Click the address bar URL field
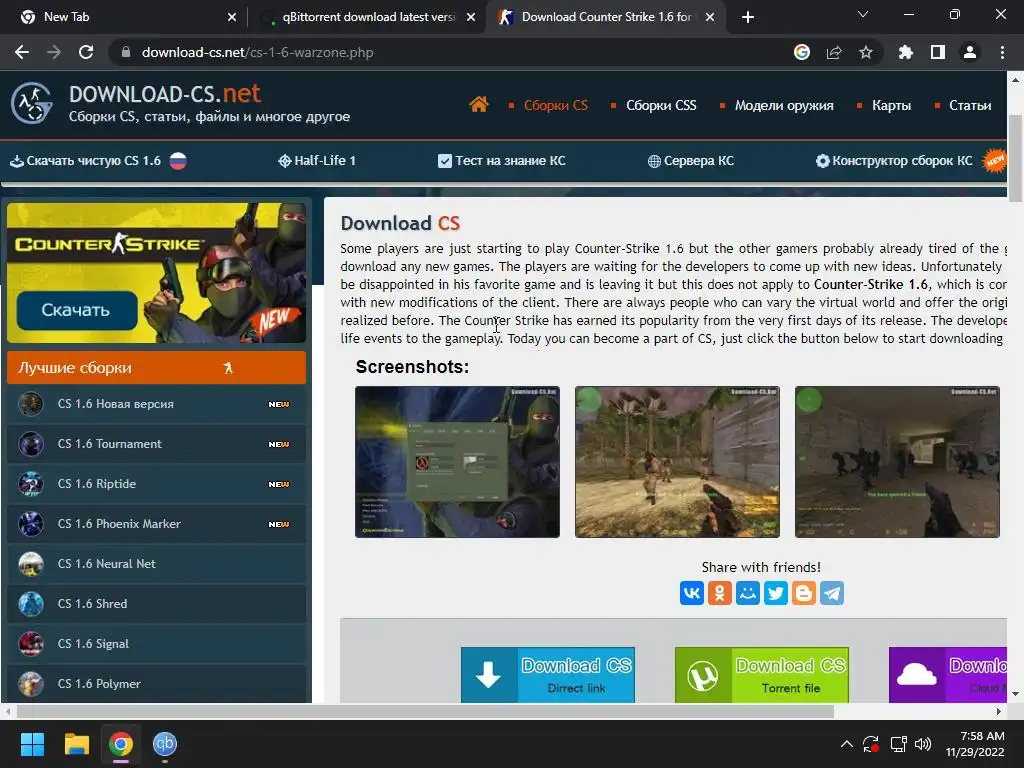 (457, 52)
